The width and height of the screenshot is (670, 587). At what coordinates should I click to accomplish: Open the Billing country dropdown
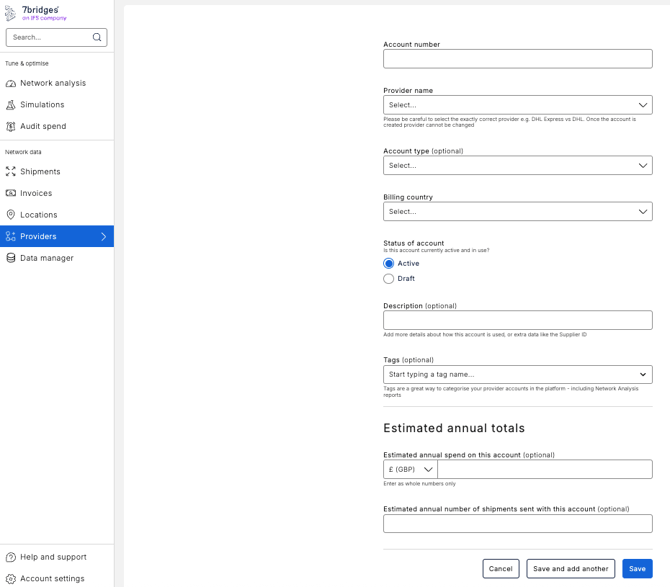[517, 212]
